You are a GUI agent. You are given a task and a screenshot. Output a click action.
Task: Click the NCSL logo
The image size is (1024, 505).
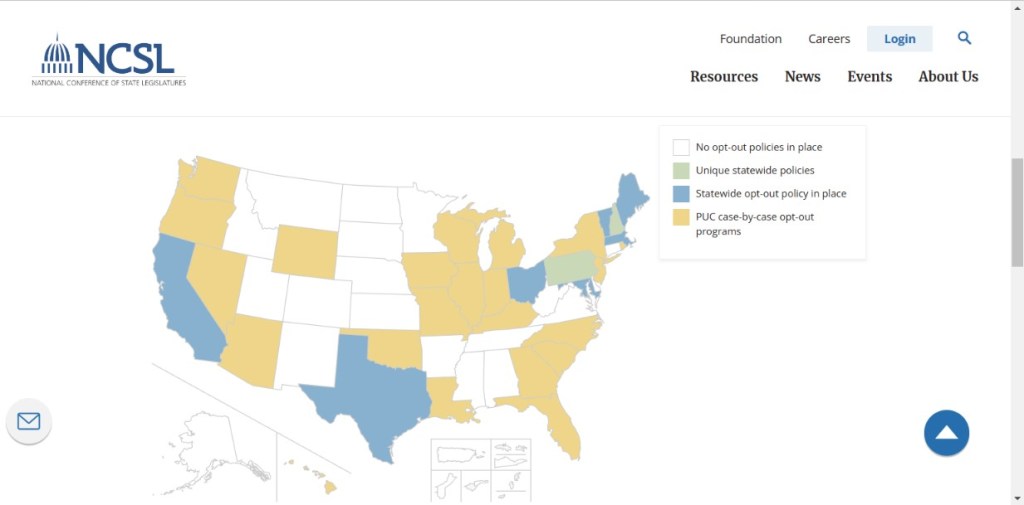coord(108,60)
